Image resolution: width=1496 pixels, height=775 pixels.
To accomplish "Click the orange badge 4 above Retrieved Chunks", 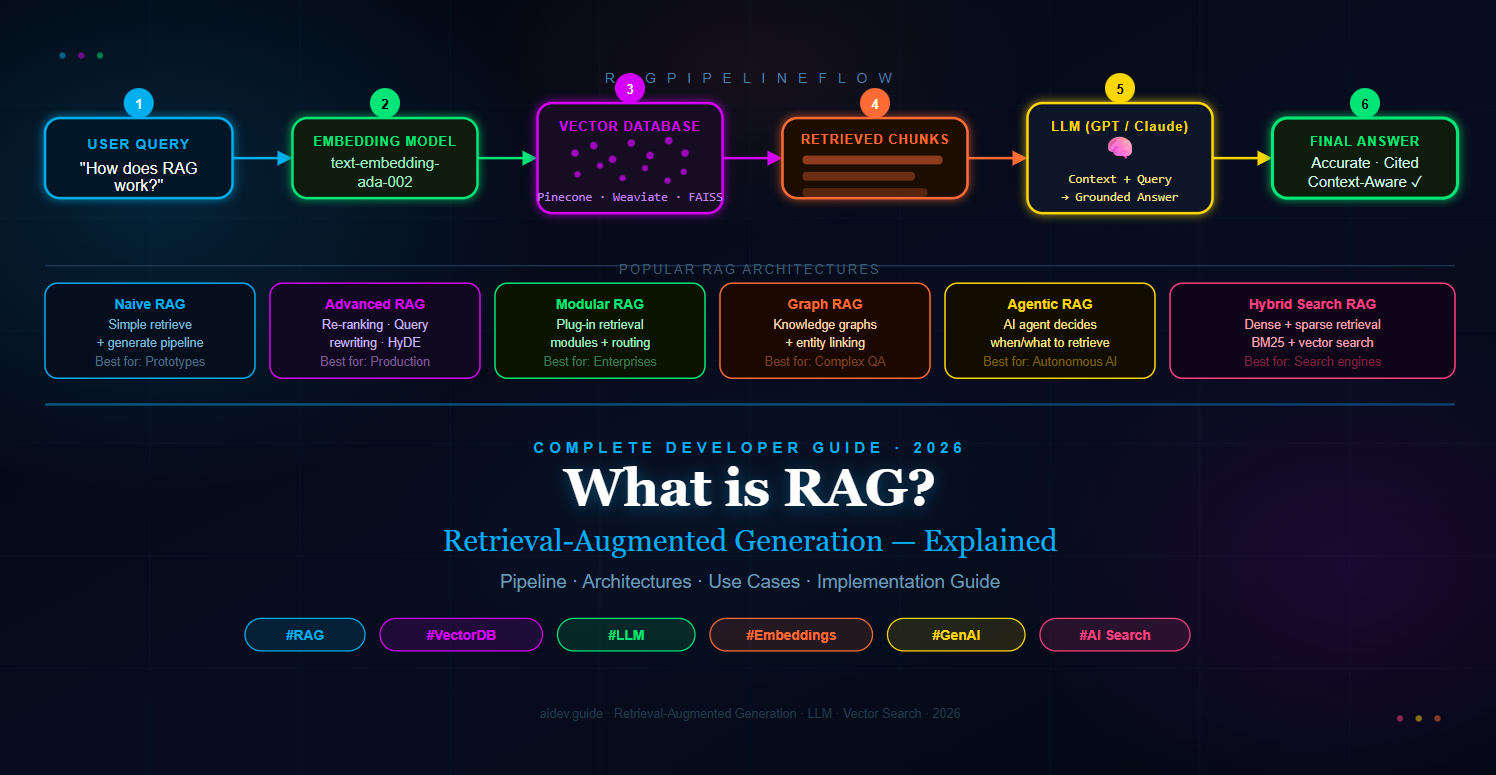I will [874, 102].
